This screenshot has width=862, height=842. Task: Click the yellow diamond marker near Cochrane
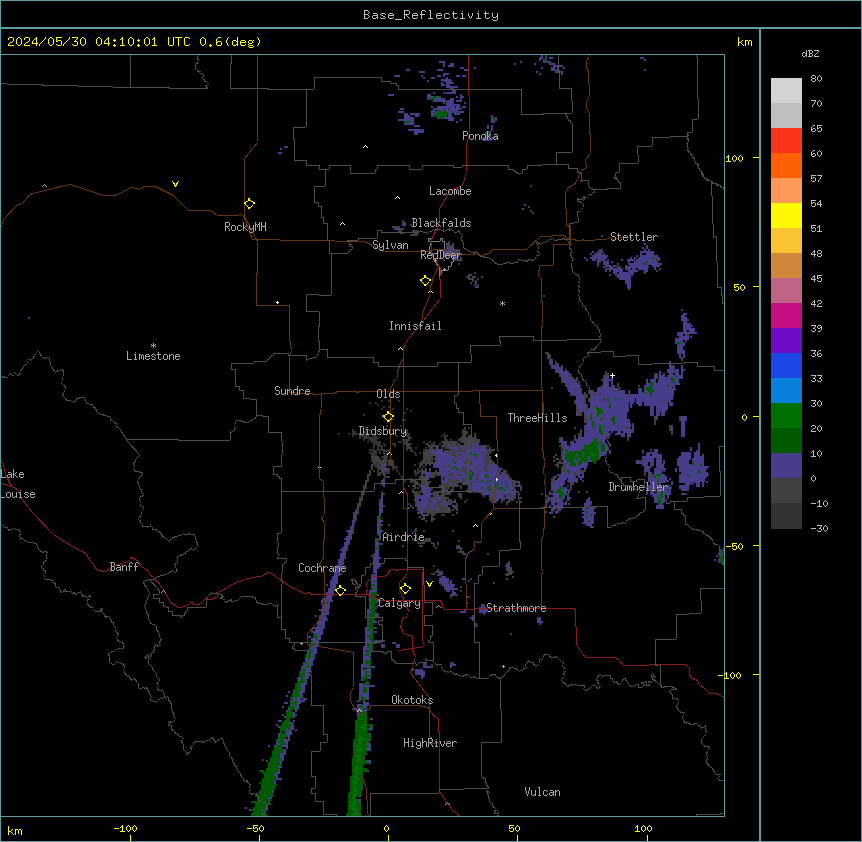(x=340, y=590)
